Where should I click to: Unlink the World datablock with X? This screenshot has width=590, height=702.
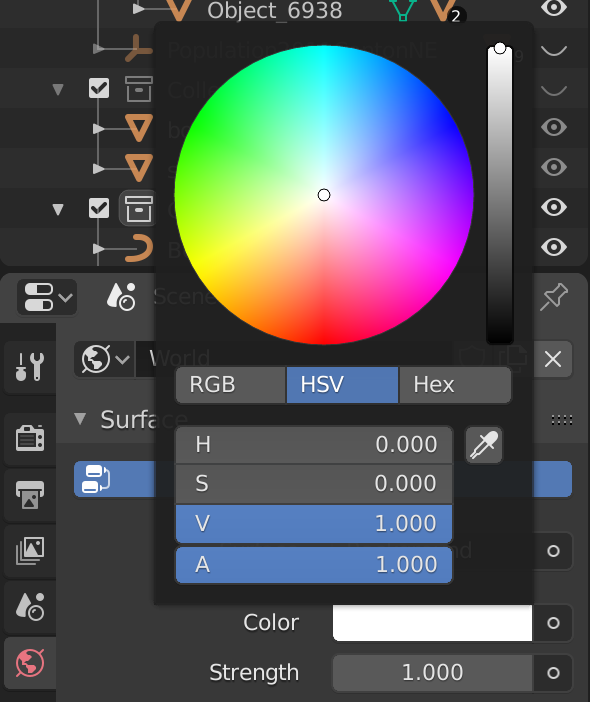tap(553, 359)
